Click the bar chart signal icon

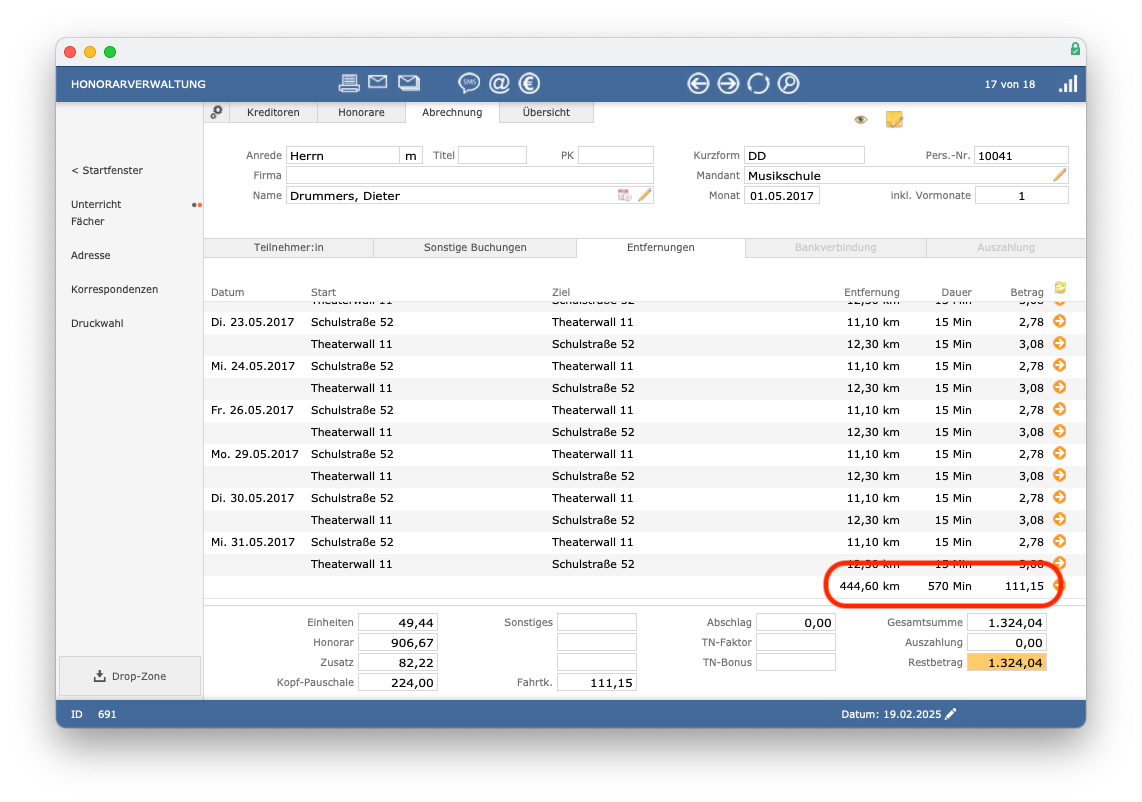(x=1068, y=84)
